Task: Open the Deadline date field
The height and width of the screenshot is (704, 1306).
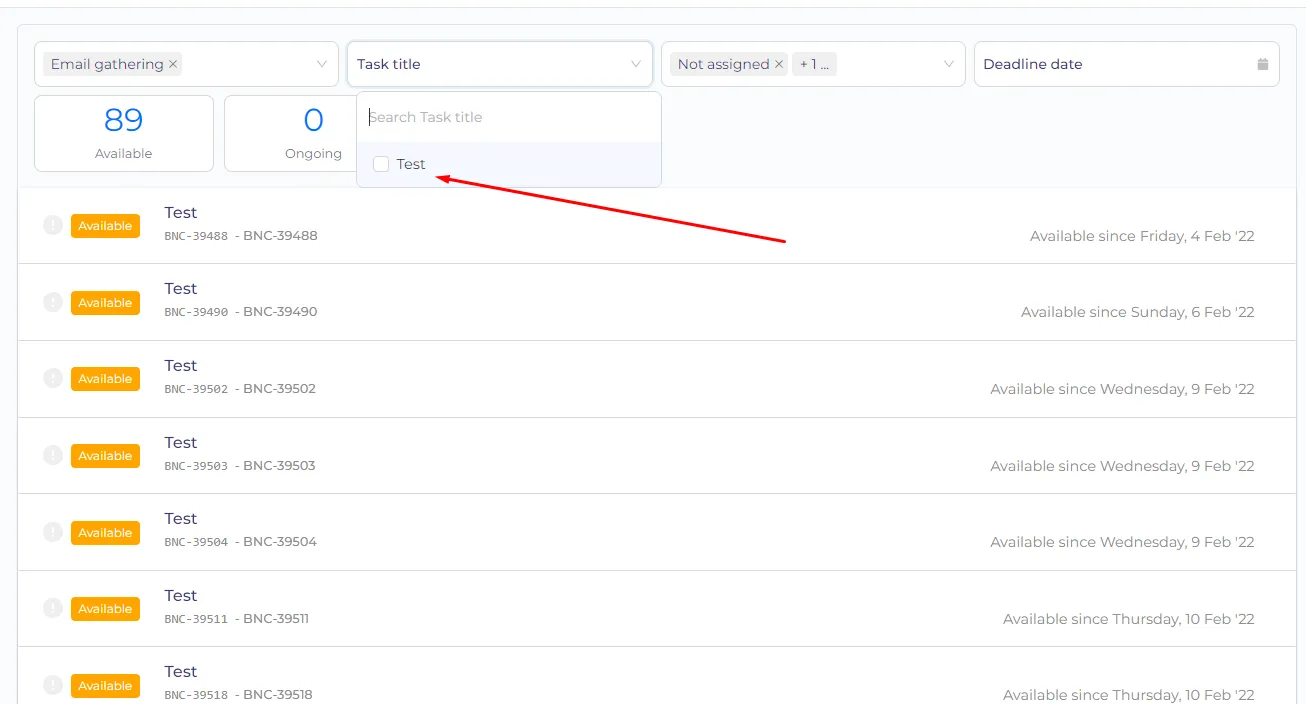Action: click(x=1127, y=64)
